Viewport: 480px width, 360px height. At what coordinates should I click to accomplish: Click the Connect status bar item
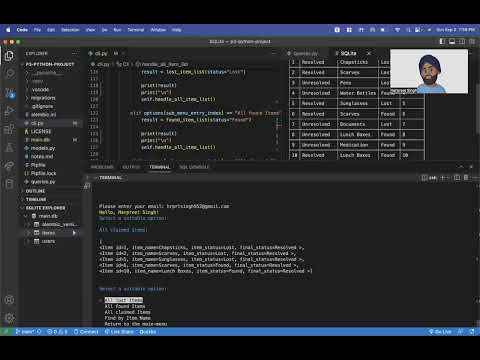86,332
